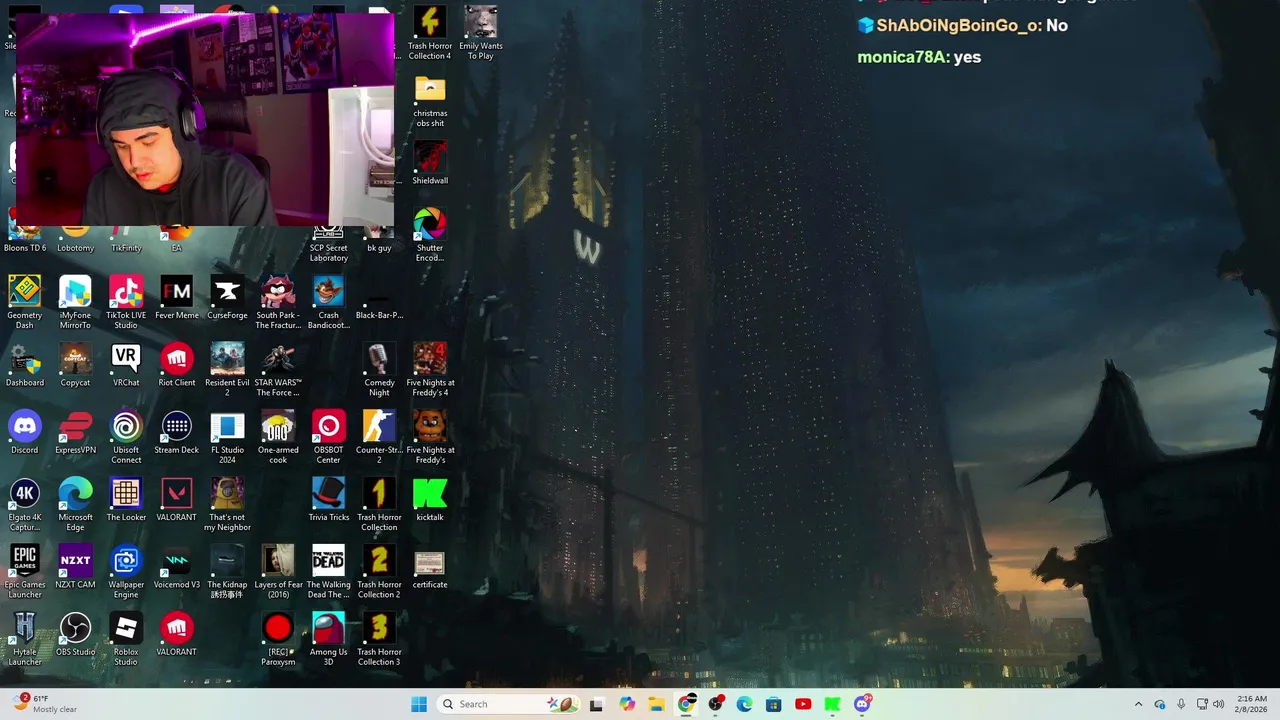The image size is (1280, 720).
Task: Launch FL Studio 2024 from desktop
Action: 227,437
